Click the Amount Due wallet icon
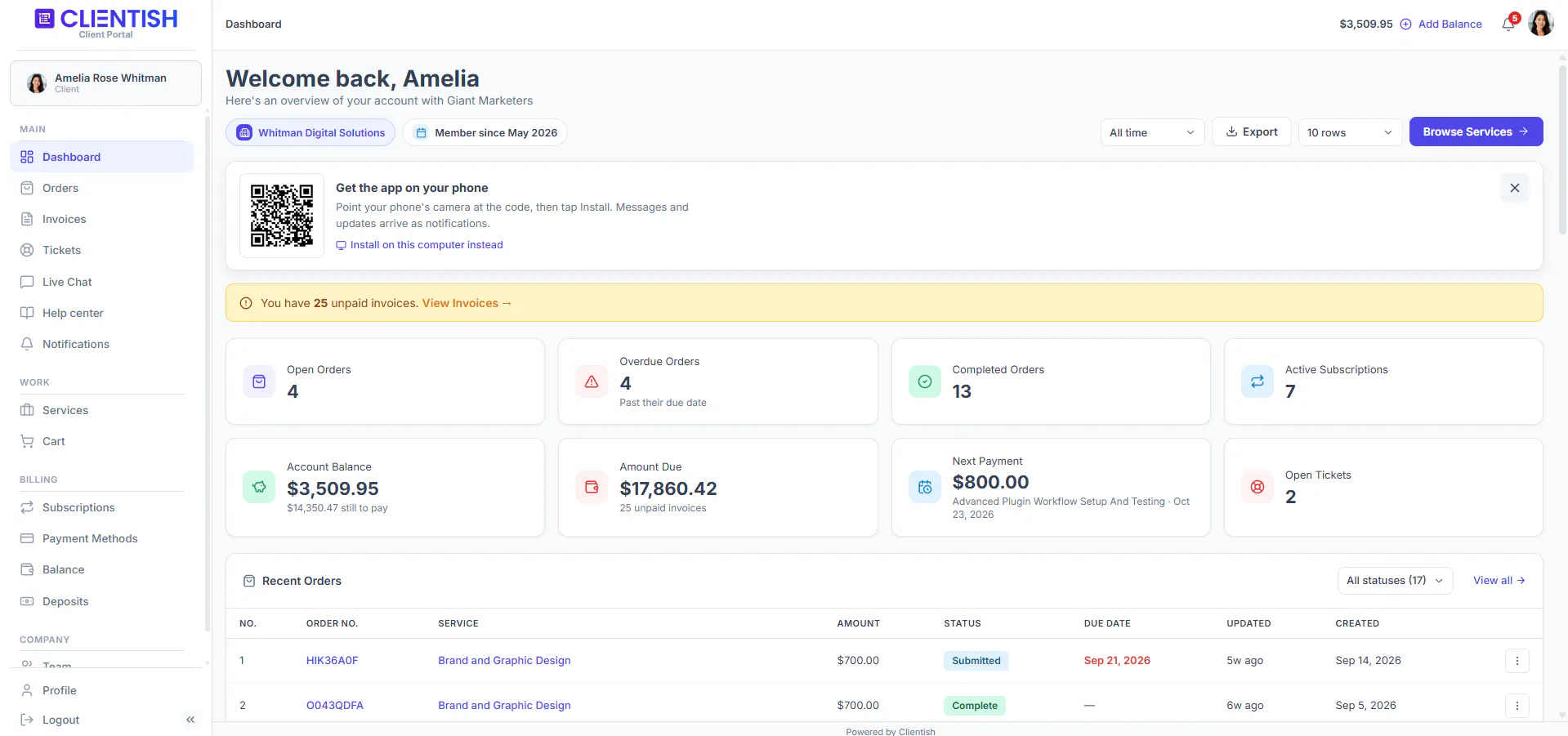The height and width of the screenshot is (736, 1568). (x=592, y=487)
